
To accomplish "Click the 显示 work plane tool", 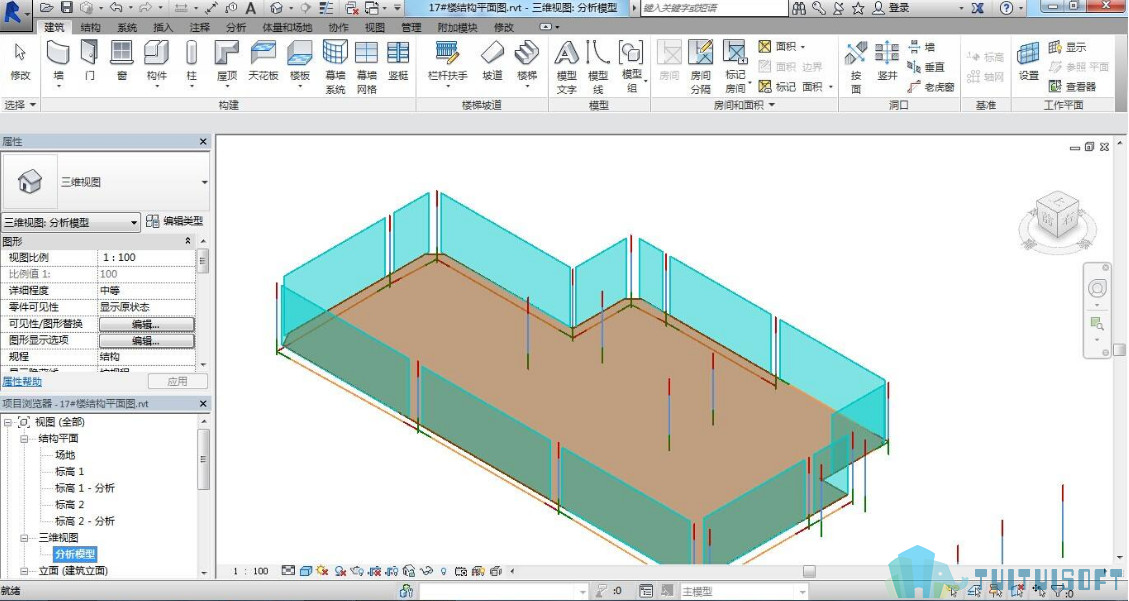I will (1067, 48).
